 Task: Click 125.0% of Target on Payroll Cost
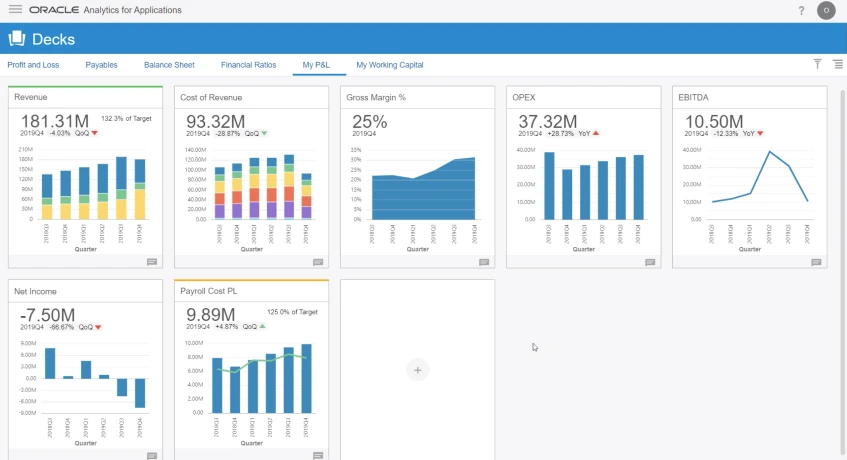coord(292,312)
